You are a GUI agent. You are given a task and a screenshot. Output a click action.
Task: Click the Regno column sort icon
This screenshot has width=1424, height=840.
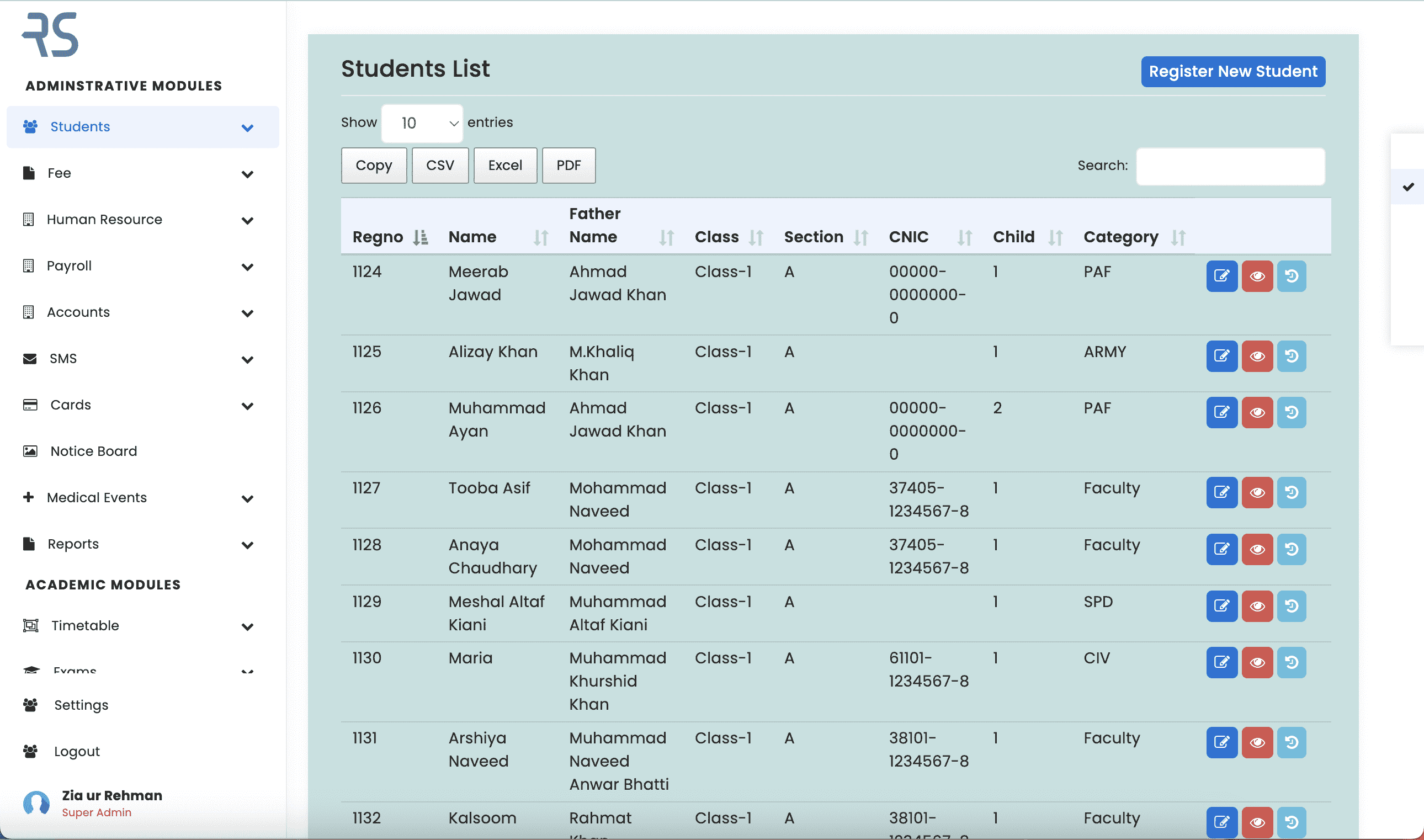(x=420, y=237)
